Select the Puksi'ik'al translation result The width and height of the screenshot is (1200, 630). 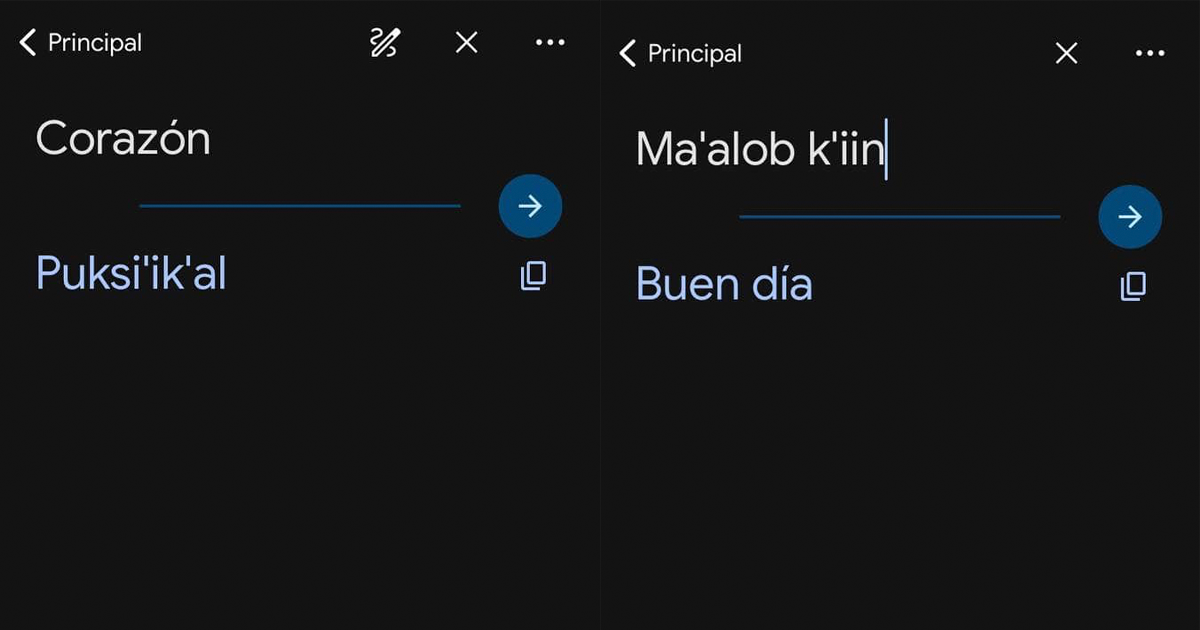pyautogui.click(x=131, y=273)
